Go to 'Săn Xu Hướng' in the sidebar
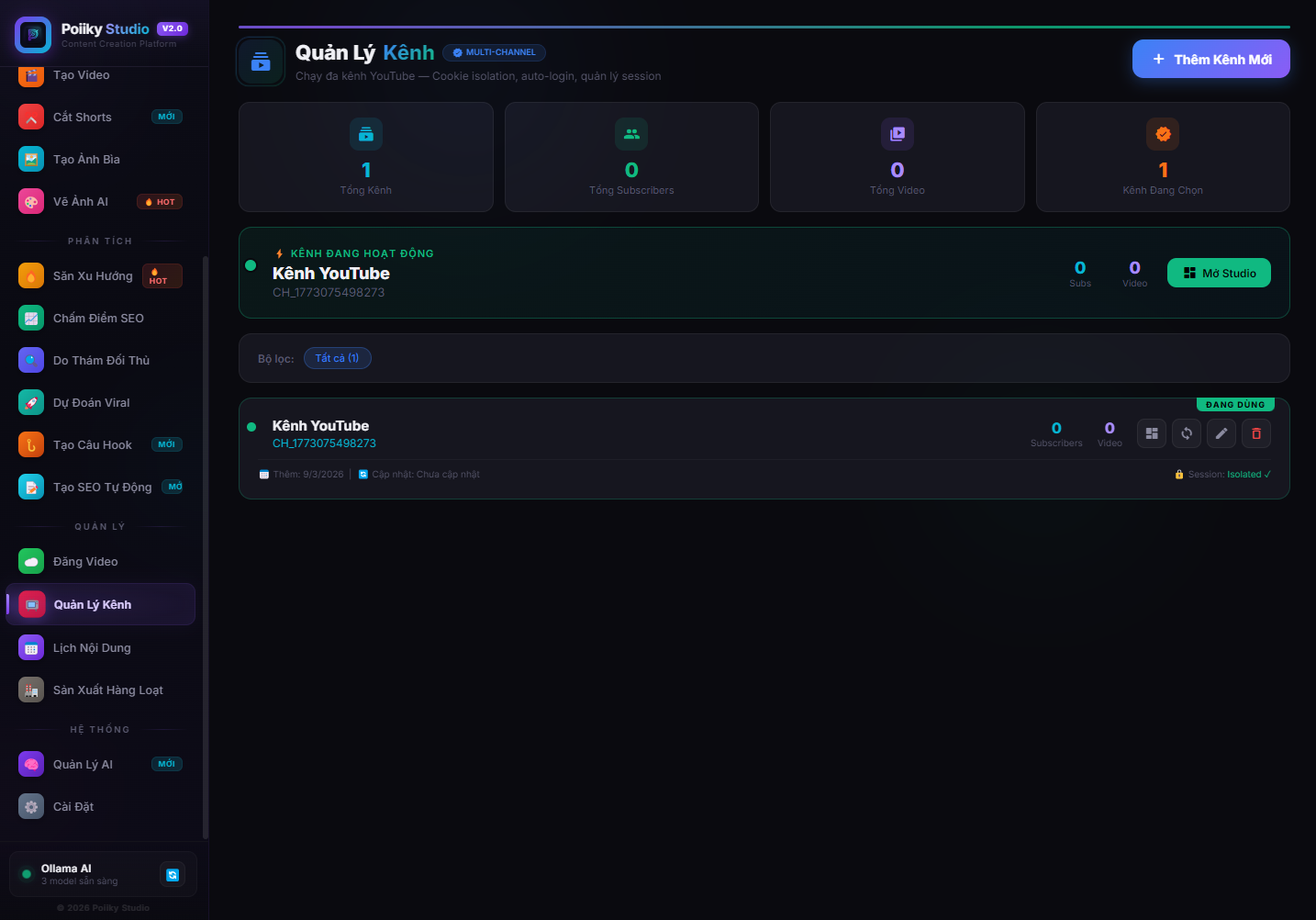The image size is (1316, 920). click(93, 275)
